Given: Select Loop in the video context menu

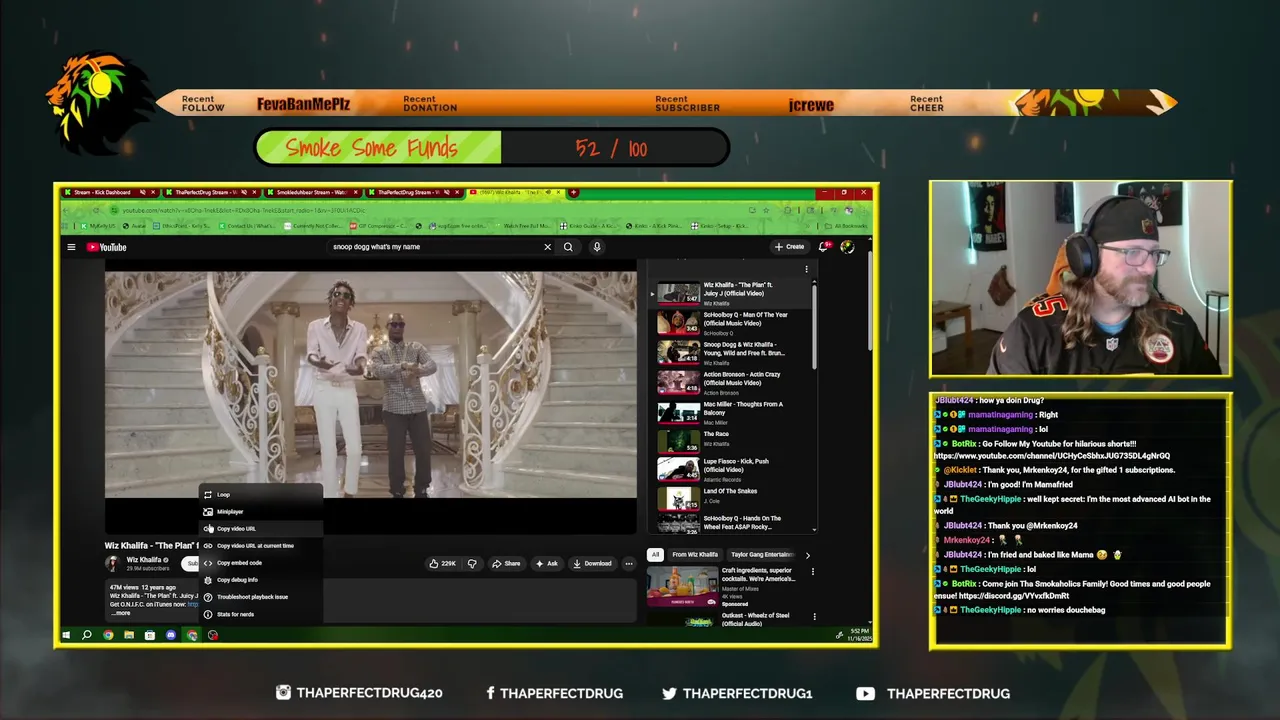Looking at the screenshot, I should tap(260, 494).
